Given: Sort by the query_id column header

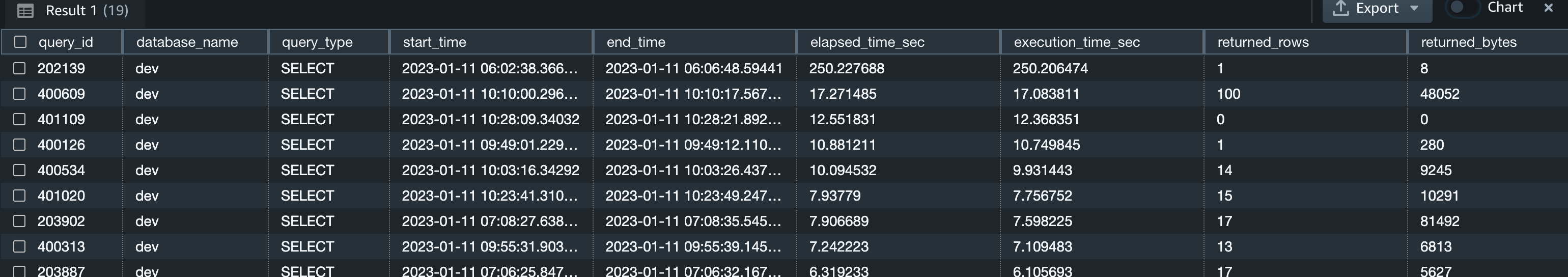Looking at the screenshot, I should tap(66, 42).
